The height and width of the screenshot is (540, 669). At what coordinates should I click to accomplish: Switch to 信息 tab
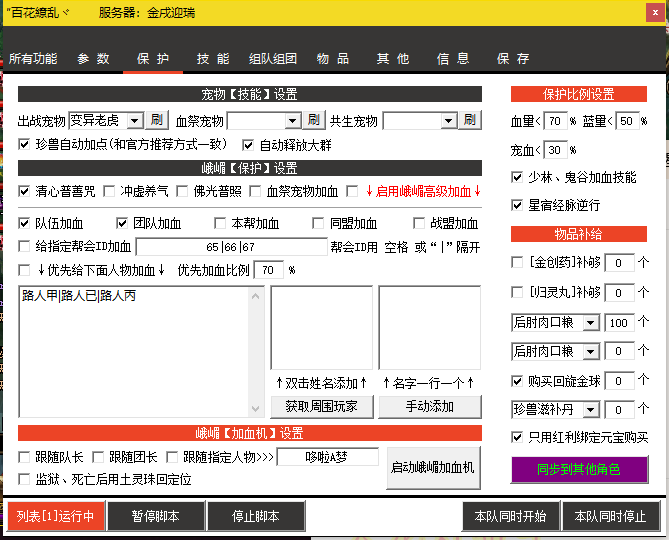(453, 58)
